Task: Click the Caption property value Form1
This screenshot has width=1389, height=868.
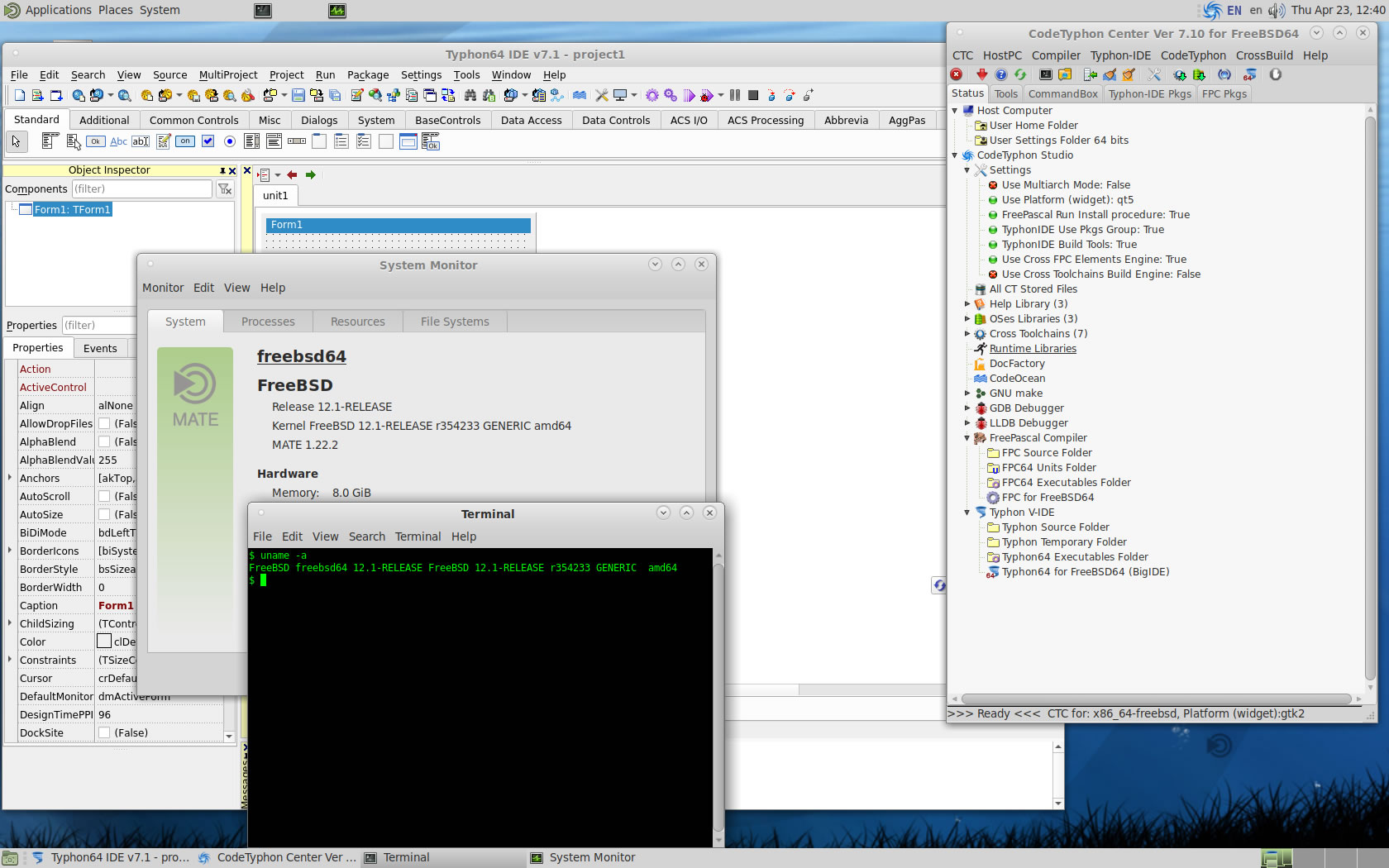Action: (x=116, y=605)
